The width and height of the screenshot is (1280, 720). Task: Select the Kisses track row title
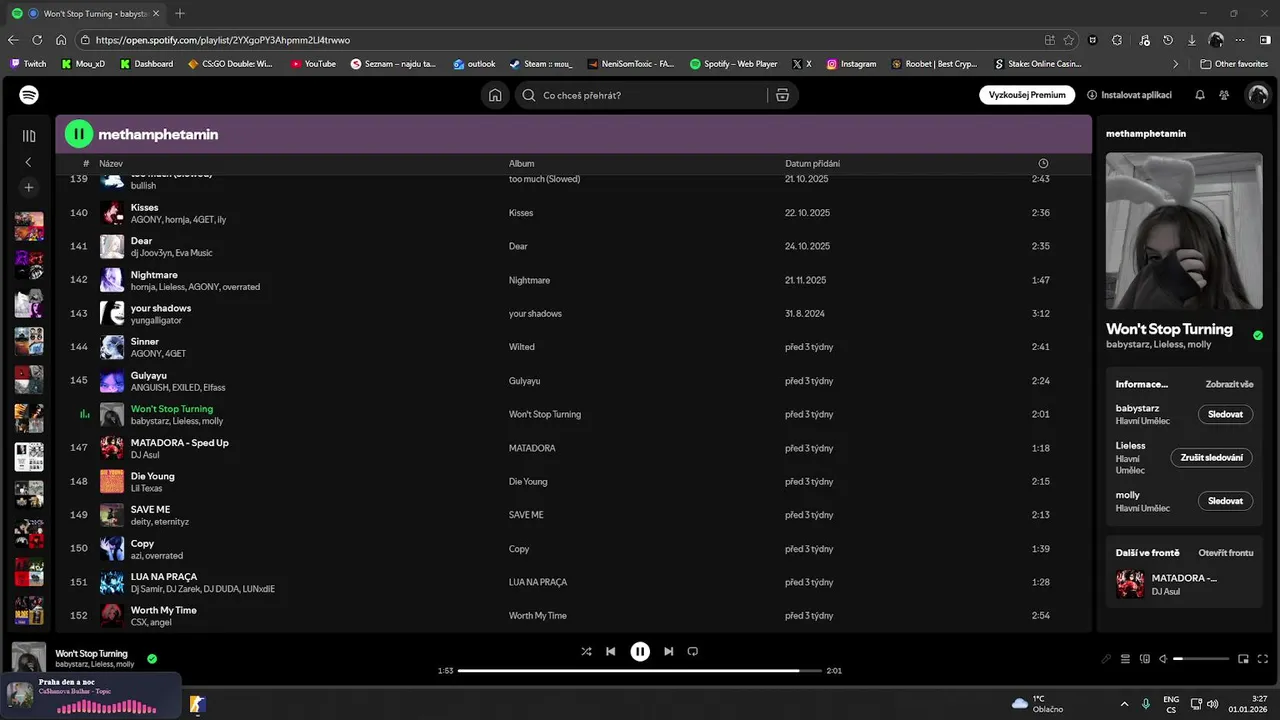tap(144, 207)
